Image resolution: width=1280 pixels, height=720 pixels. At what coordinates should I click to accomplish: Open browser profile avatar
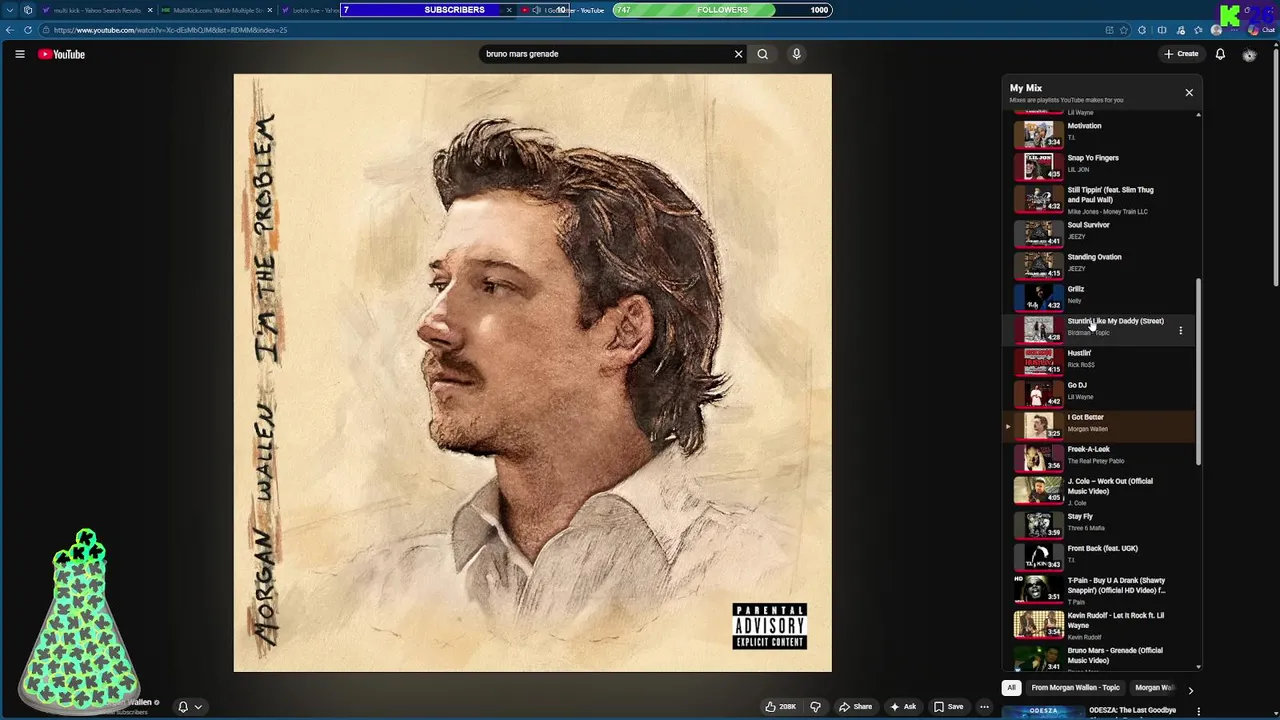1216,30
